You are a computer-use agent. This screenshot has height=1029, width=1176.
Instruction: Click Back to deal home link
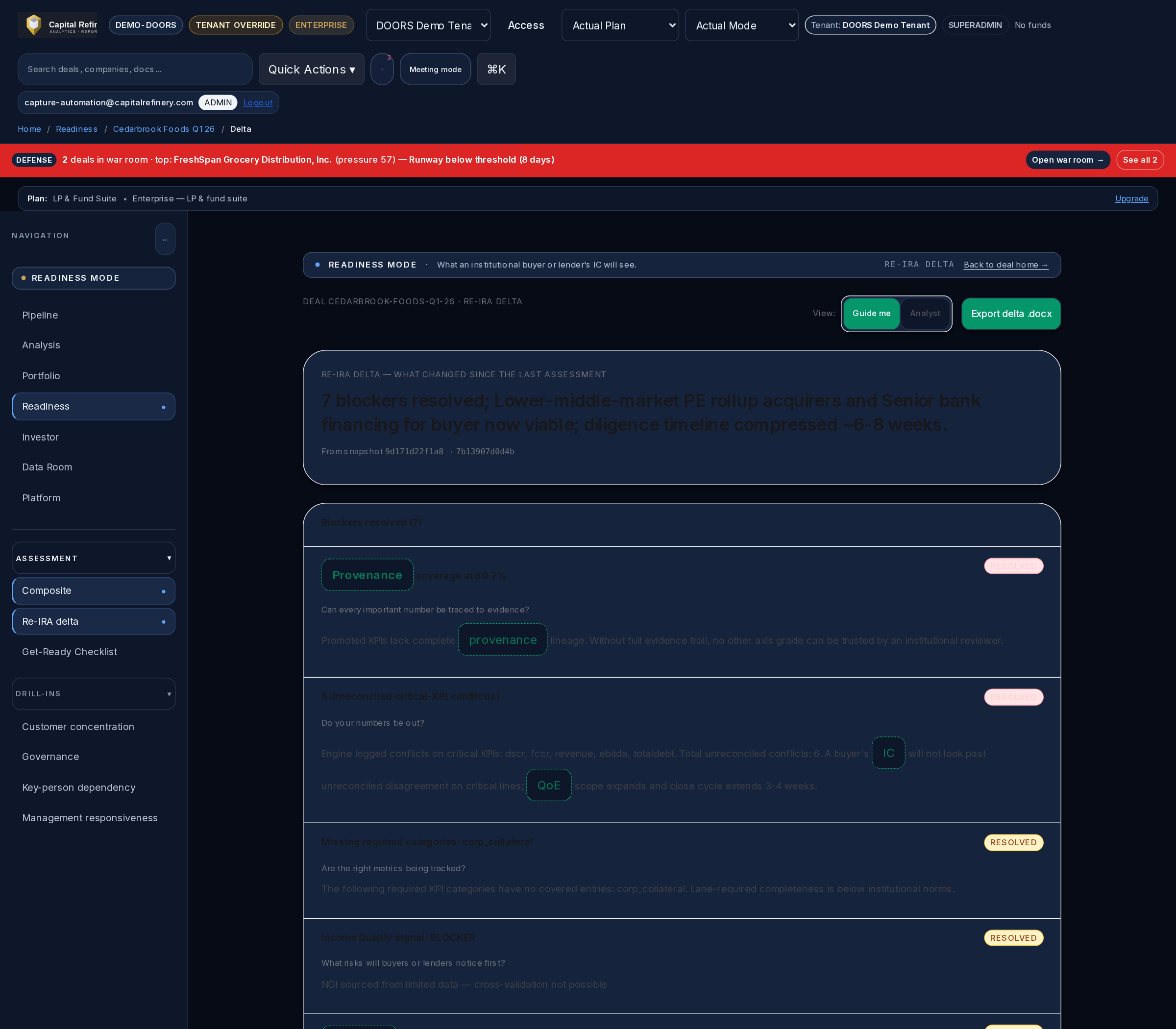click(x=1005, y=265)
